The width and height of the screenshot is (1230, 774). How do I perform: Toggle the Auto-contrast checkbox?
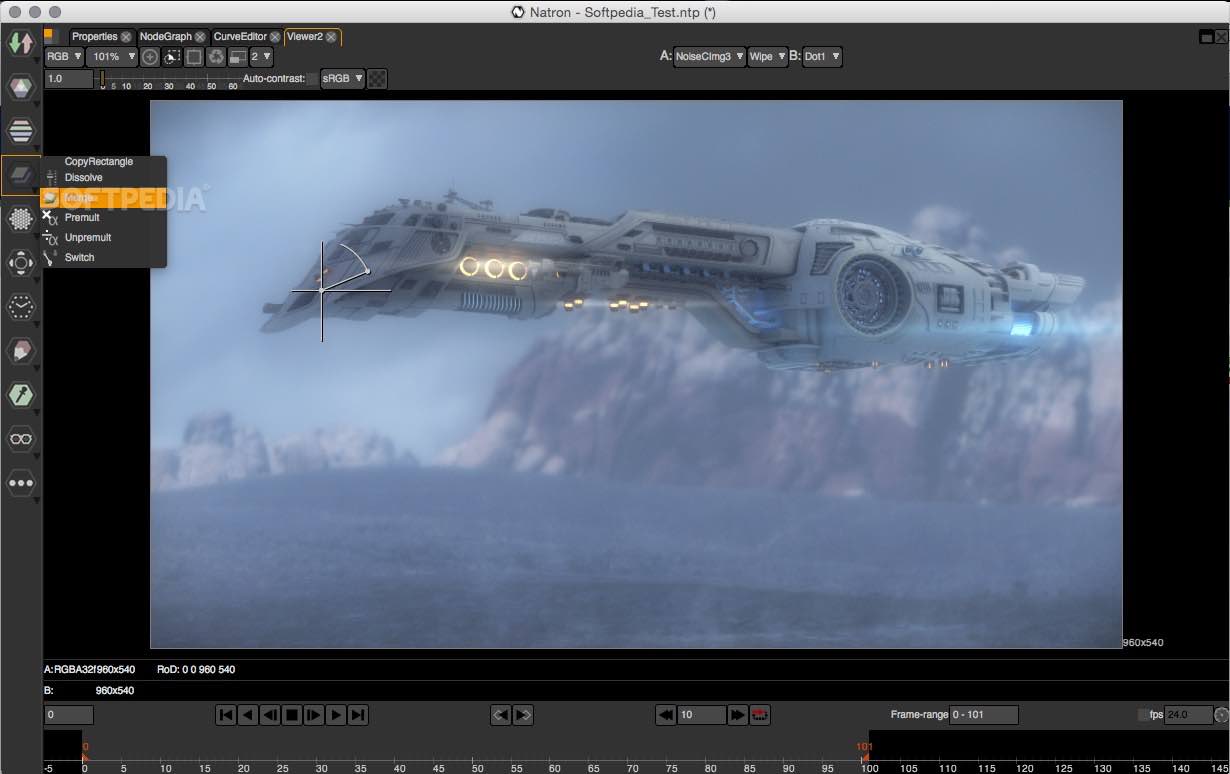tap(314, 78)
